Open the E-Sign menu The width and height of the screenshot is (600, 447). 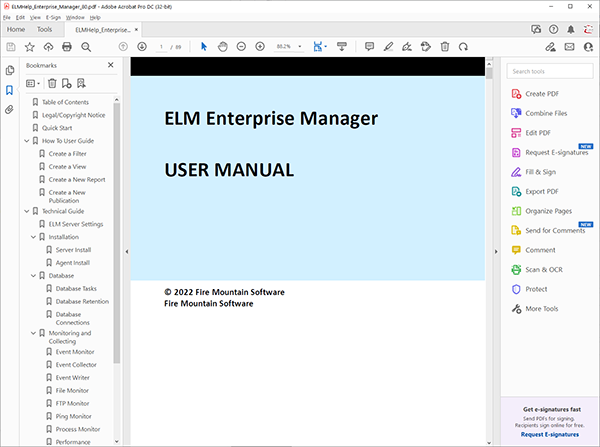pyautogui.click(x=53, y=17)
